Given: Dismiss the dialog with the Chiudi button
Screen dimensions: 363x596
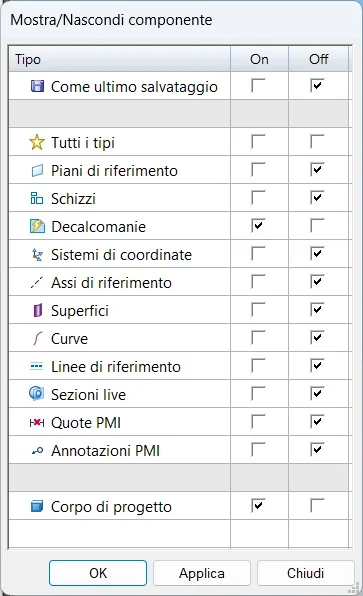Looking at the screenshot, I should 306,573.
